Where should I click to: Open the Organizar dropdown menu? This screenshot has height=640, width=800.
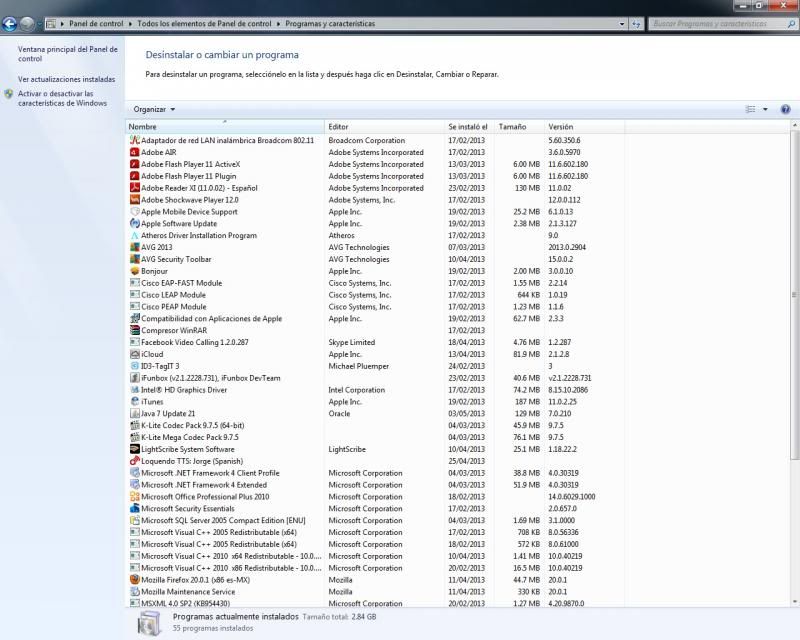(x=154, y=109)
